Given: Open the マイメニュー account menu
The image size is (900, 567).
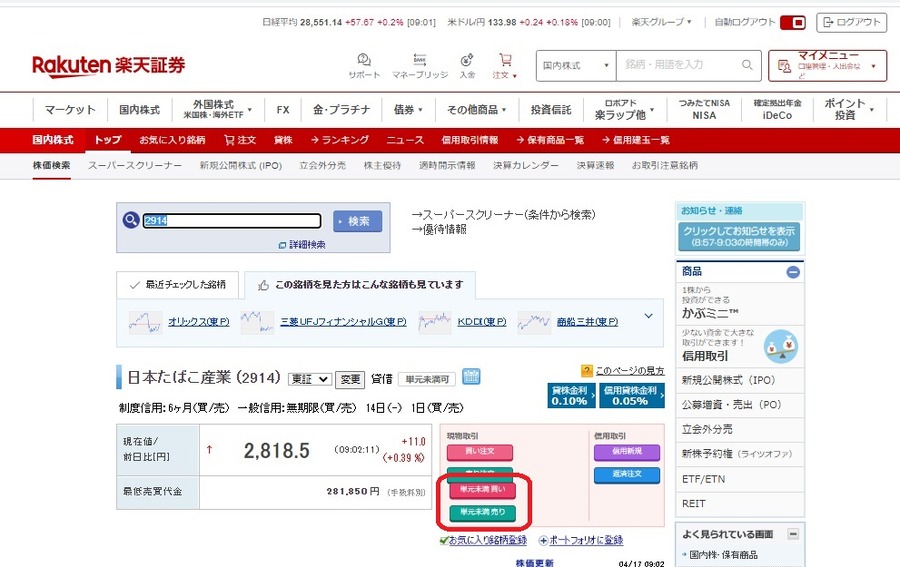Looking at the screenshot, I should pyautogui.click(x=827, y=65).
